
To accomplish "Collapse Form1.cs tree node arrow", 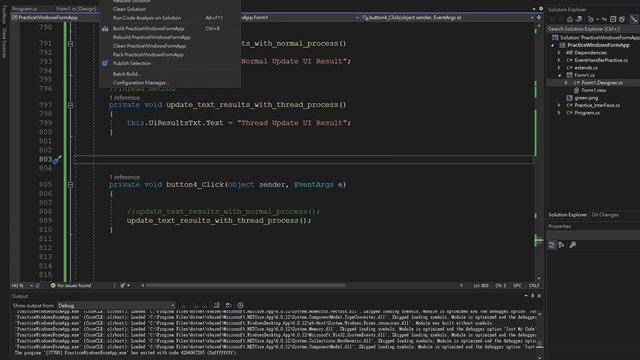I will click(x=559, y=76).
